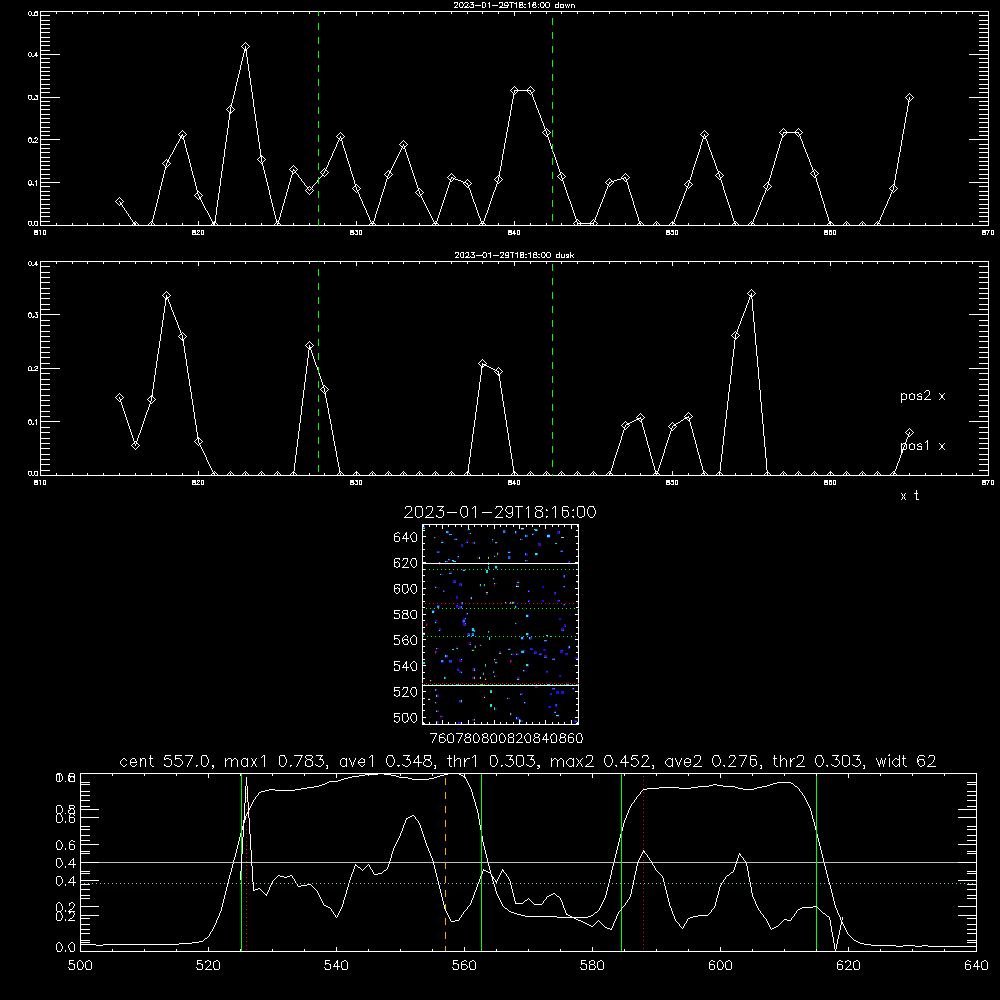Click the image y-axis label 540
Image resolution: width=1000 pixels, height=1000 pixels.
[x=406, y=666]
